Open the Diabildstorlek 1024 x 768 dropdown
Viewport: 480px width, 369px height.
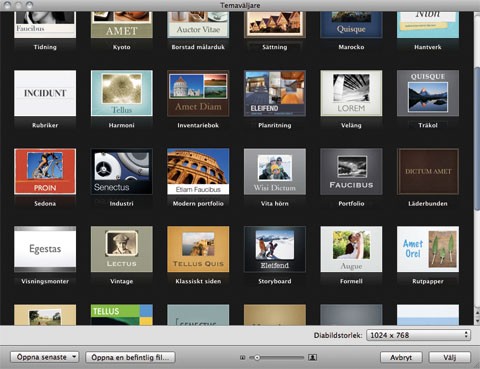pyautogui.click(x=418, y=335)
